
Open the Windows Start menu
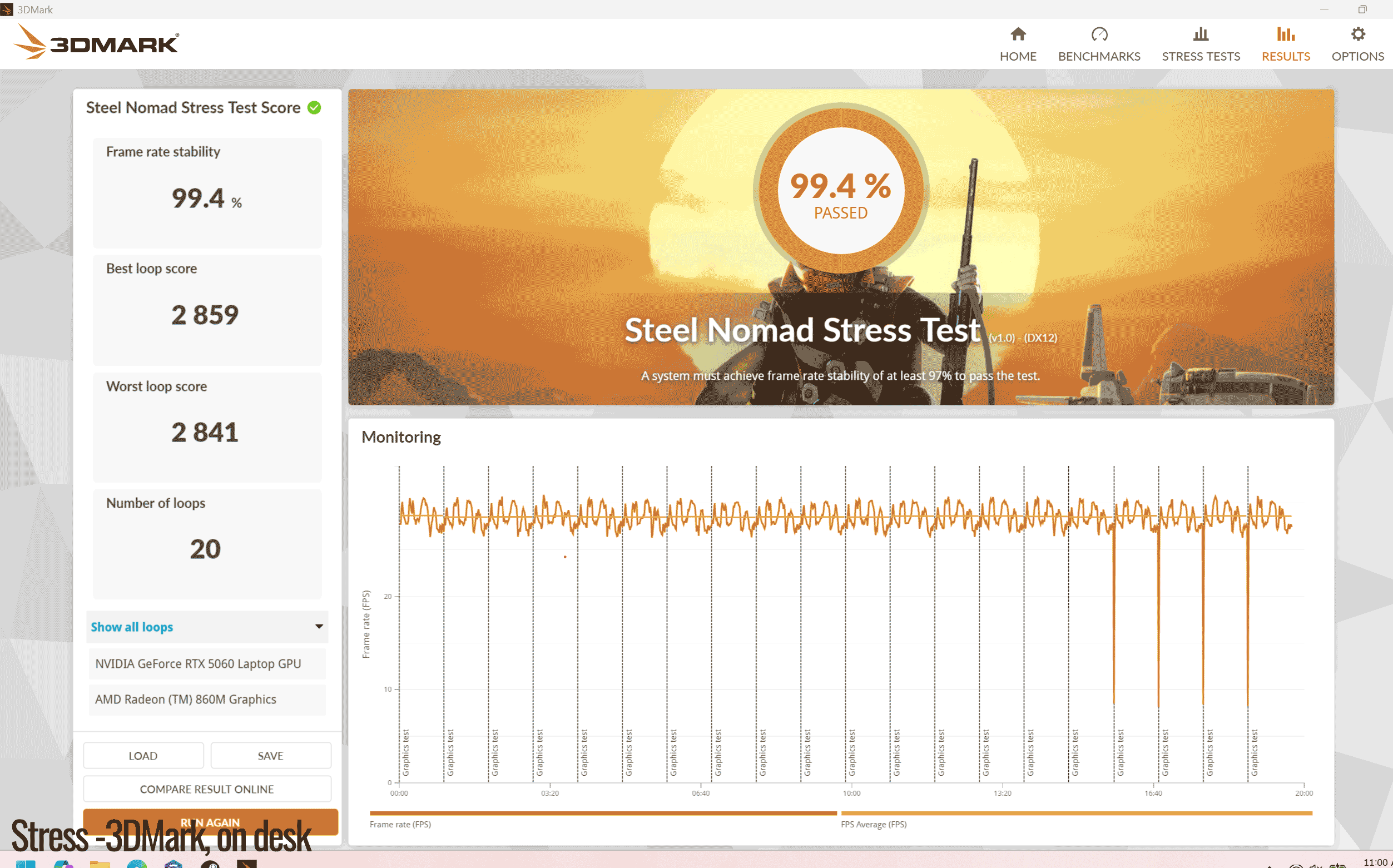(x=26, y=864)
